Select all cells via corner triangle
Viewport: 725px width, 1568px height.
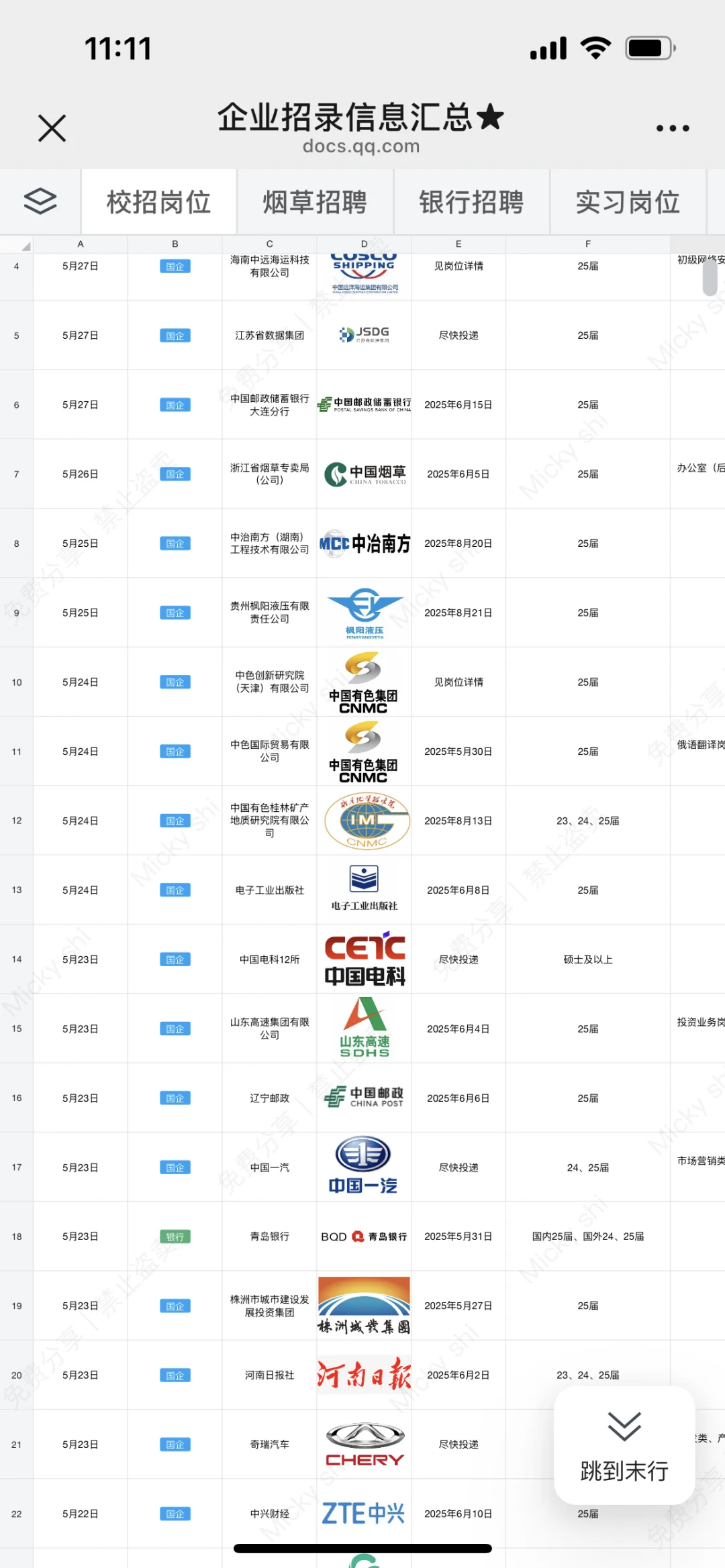17,244
